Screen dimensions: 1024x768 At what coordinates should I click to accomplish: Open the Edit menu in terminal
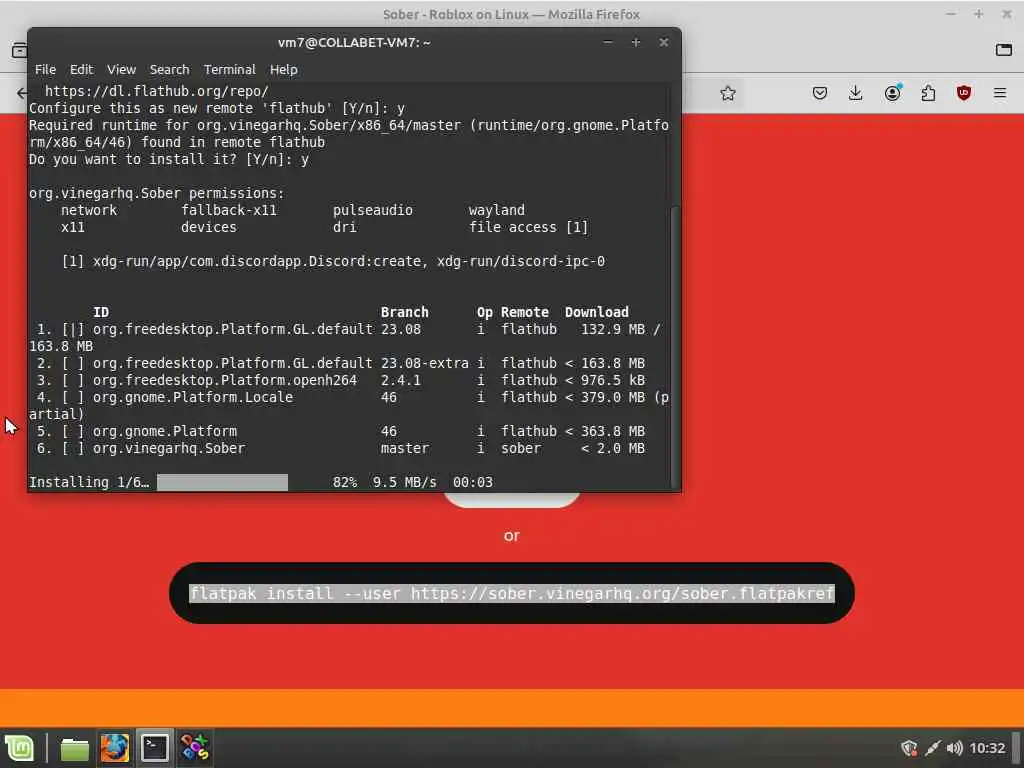click(x=82, y=69)
